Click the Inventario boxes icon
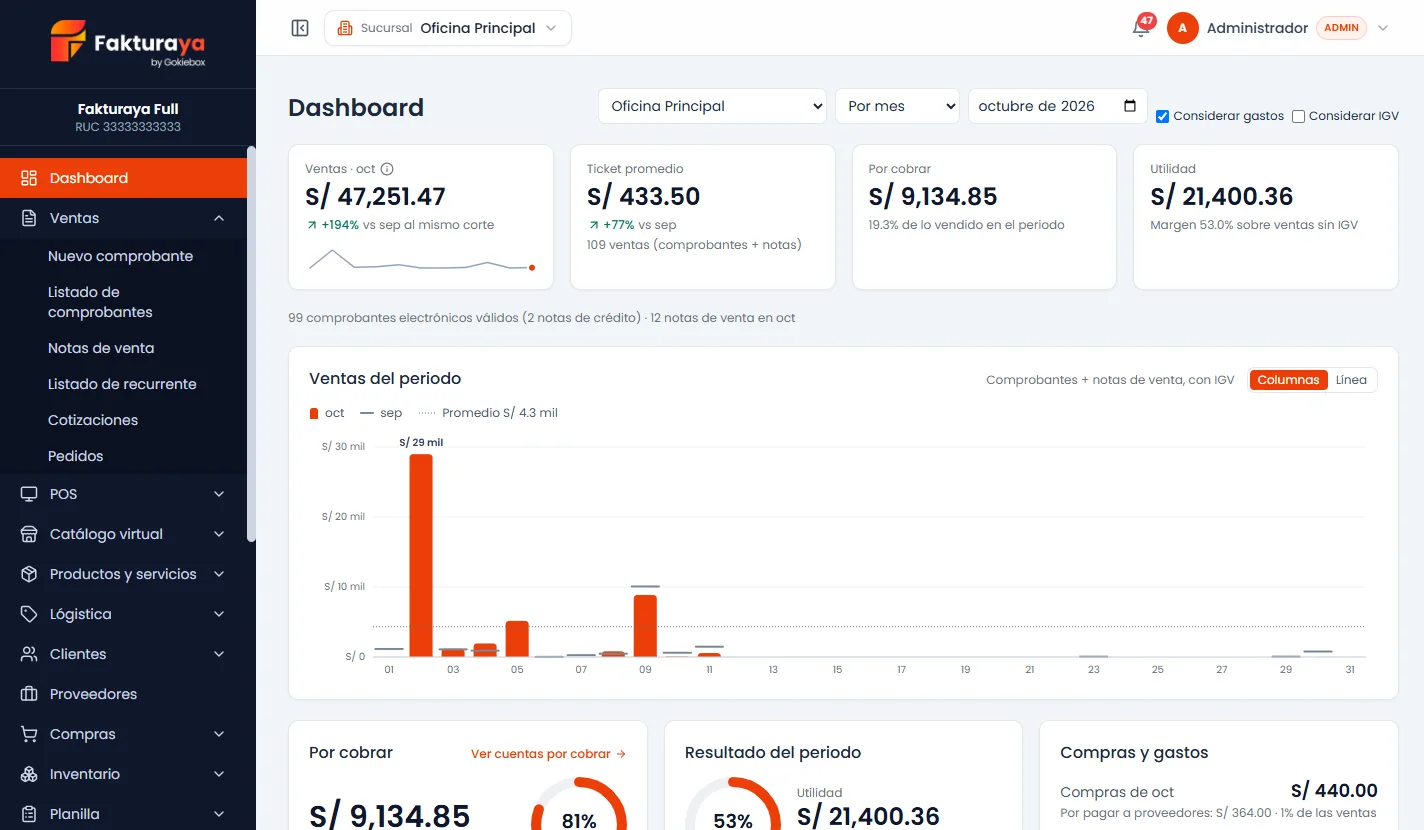Image resolution: width=1424 pixels, height=830 pixels. pyautogui.click(x=29, y=774)
